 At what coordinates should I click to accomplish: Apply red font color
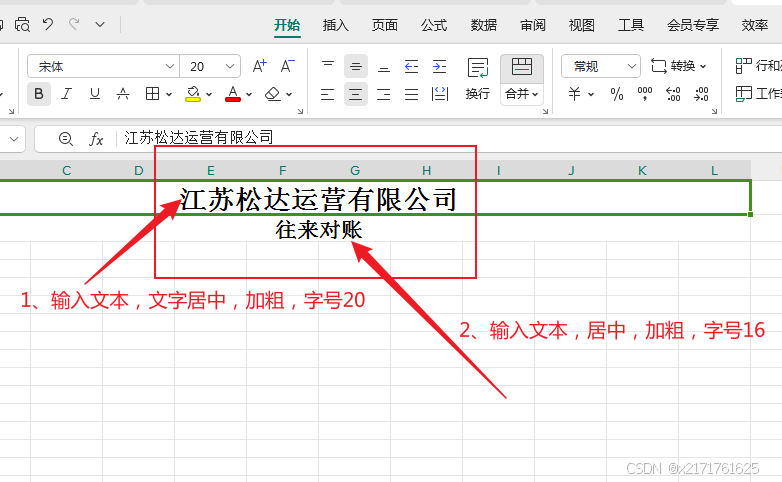(233, 94)
